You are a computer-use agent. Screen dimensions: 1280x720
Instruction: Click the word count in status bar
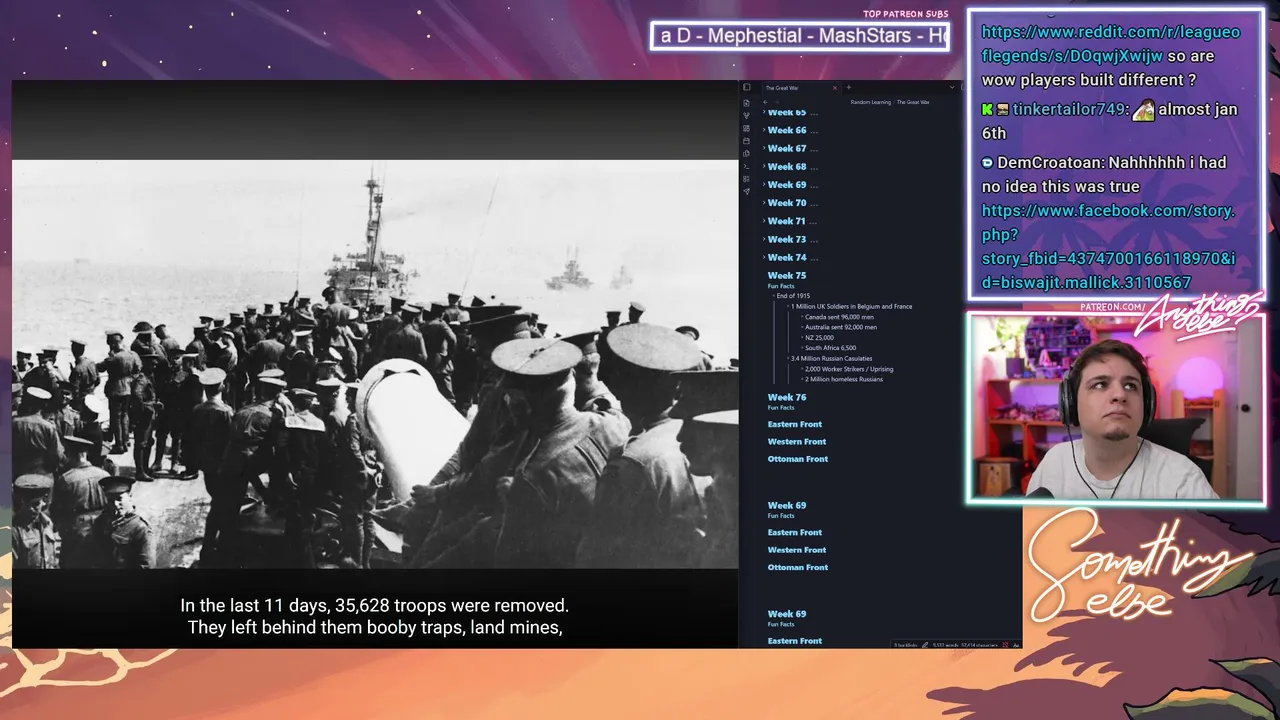(946, 645)
